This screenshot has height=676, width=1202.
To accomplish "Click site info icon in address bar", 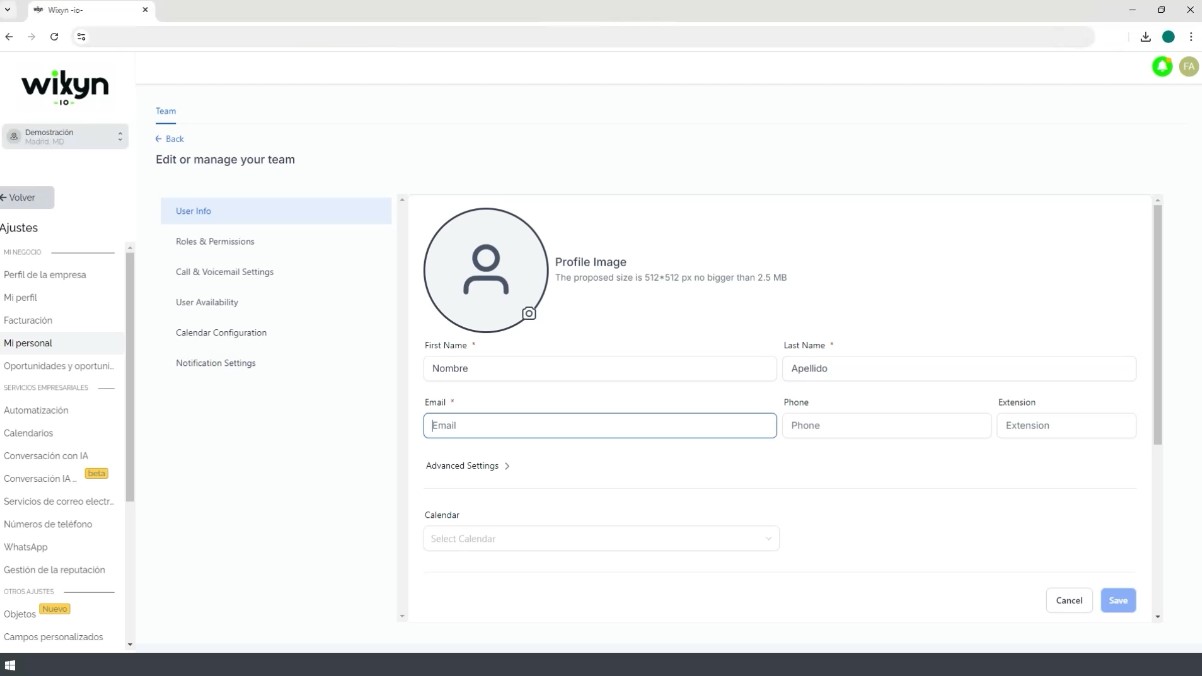I will point(82,37).
